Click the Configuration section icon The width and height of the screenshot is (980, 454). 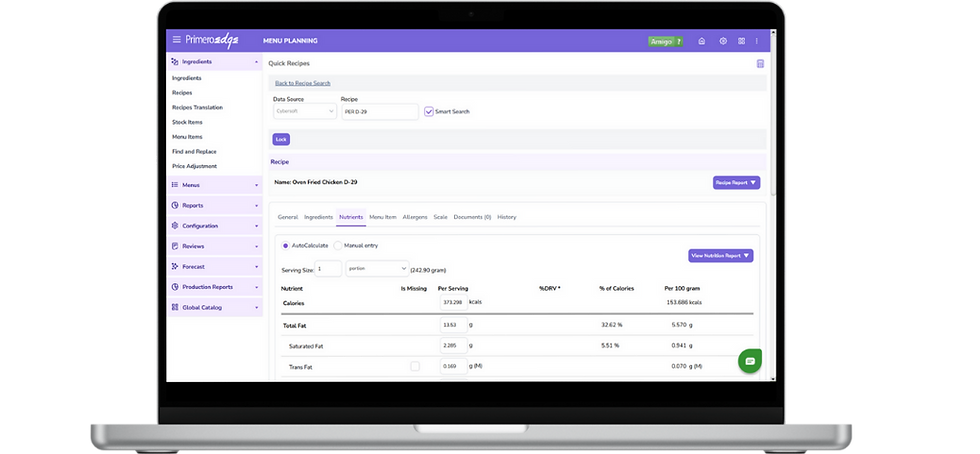point(174,226)
